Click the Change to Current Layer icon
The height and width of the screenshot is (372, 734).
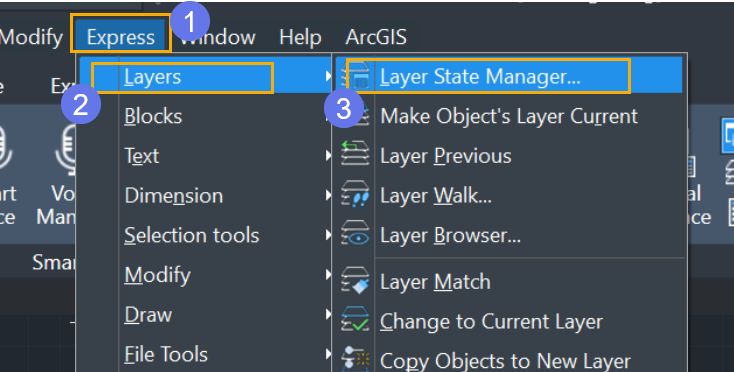click(355, 320)
